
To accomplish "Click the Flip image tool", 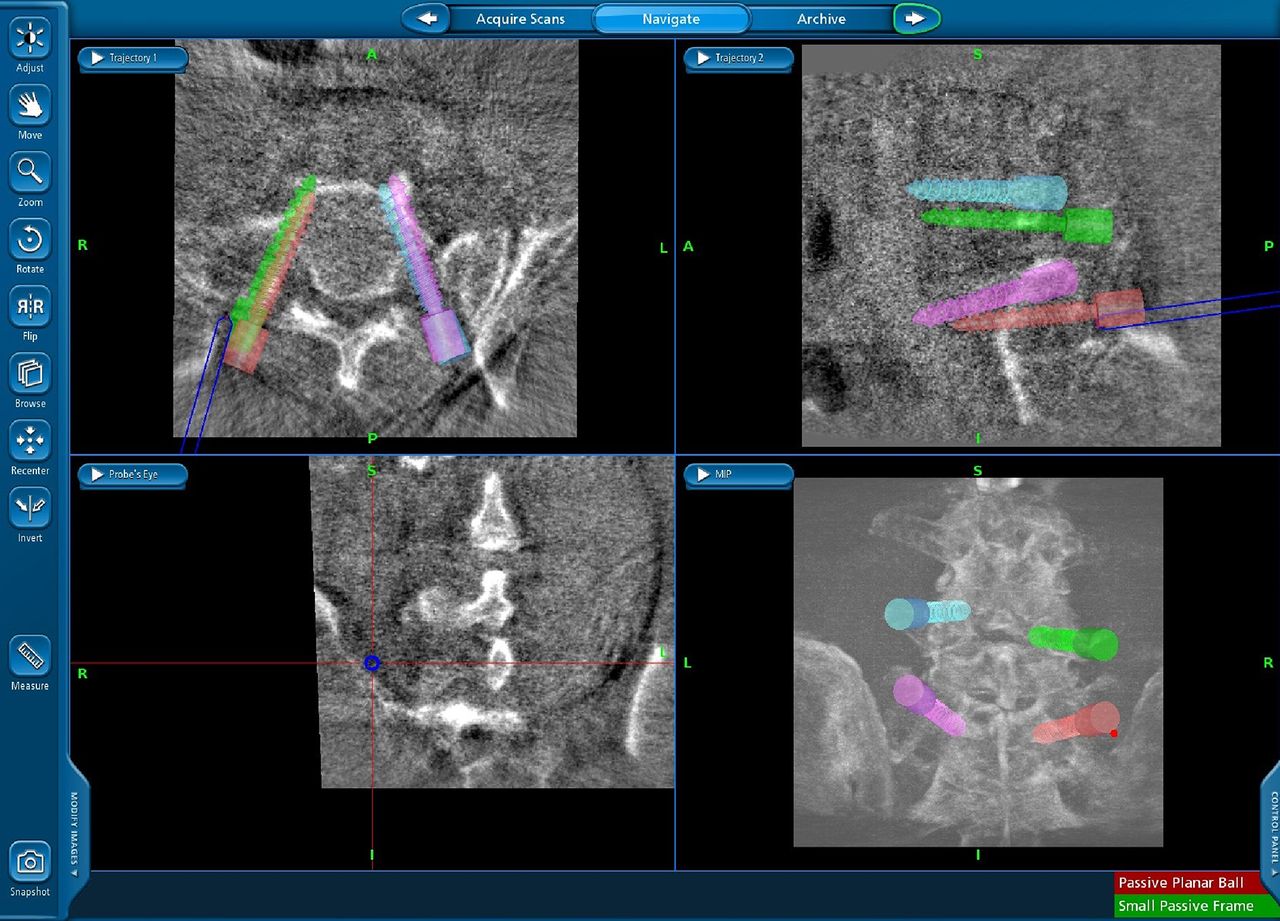I will (x=30, y=307).
